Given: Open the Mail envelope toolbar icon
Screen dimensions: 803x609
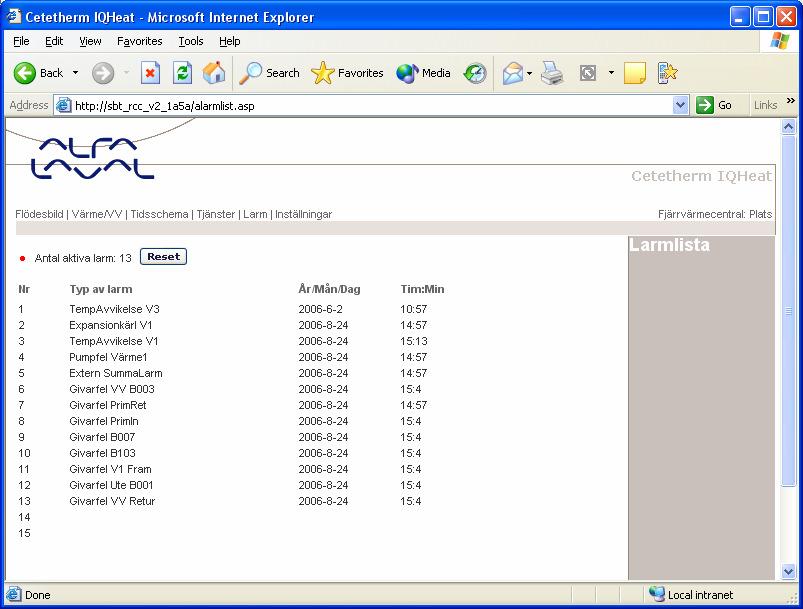Looking at the screenshot, I should pyautogui.click(x=513, y=73).
